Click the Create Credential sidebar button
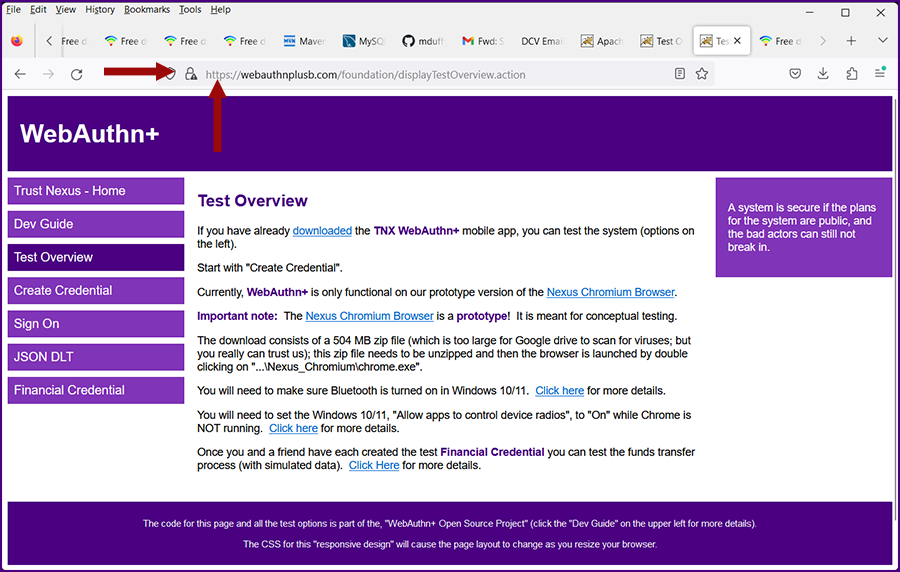The height and width of the screenshot is (572, 900). pos(96,291)
